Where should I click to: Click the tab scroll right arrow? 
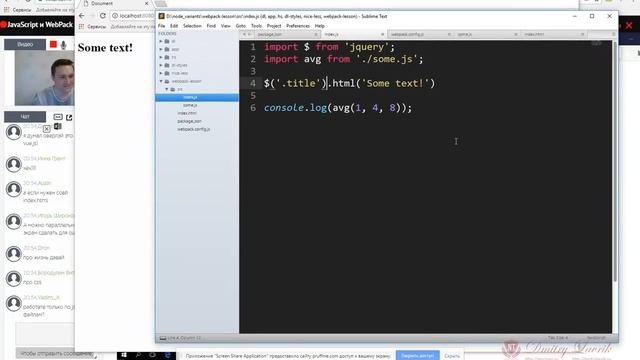tap(249, 34)
